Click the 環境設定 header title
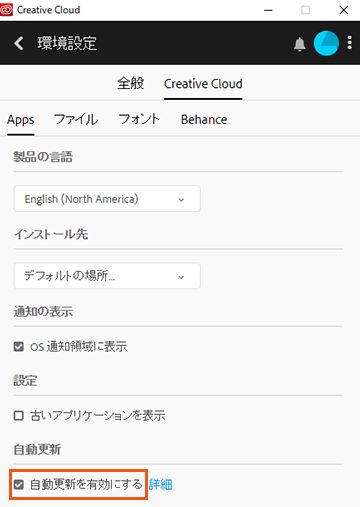The image size is (360, 507). pos(67,43)
